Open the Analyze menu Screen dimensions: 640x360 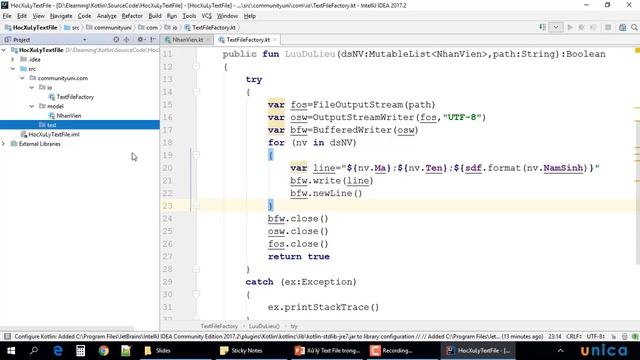[x=107, y=16]
